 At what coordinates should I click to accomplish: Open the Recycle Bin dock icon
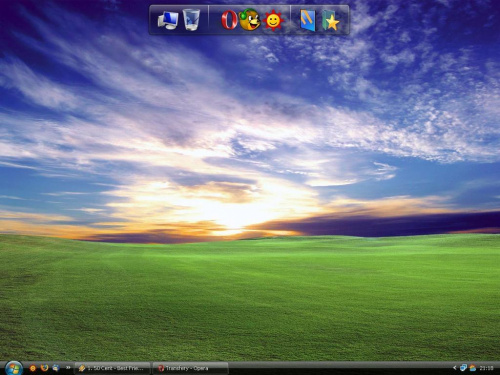191,20
